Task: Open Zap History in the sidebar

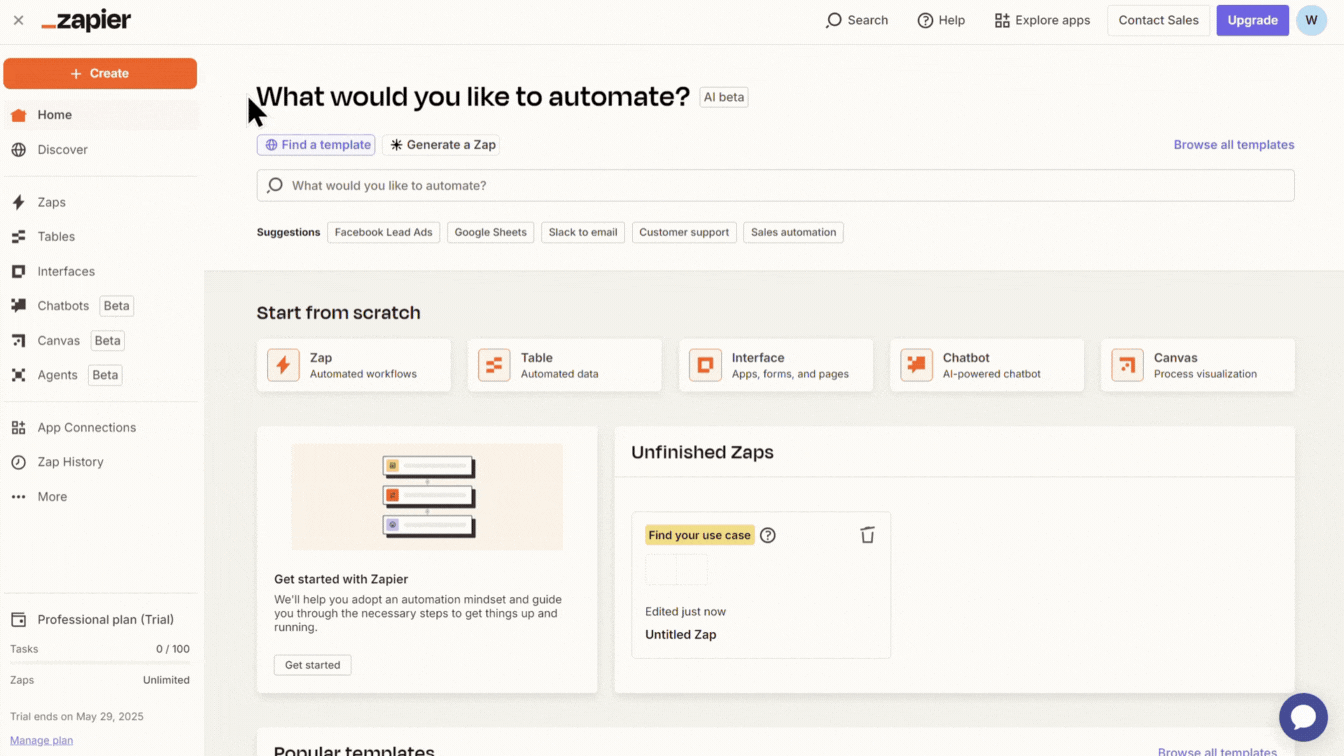Action: click(x=100, y=462)
